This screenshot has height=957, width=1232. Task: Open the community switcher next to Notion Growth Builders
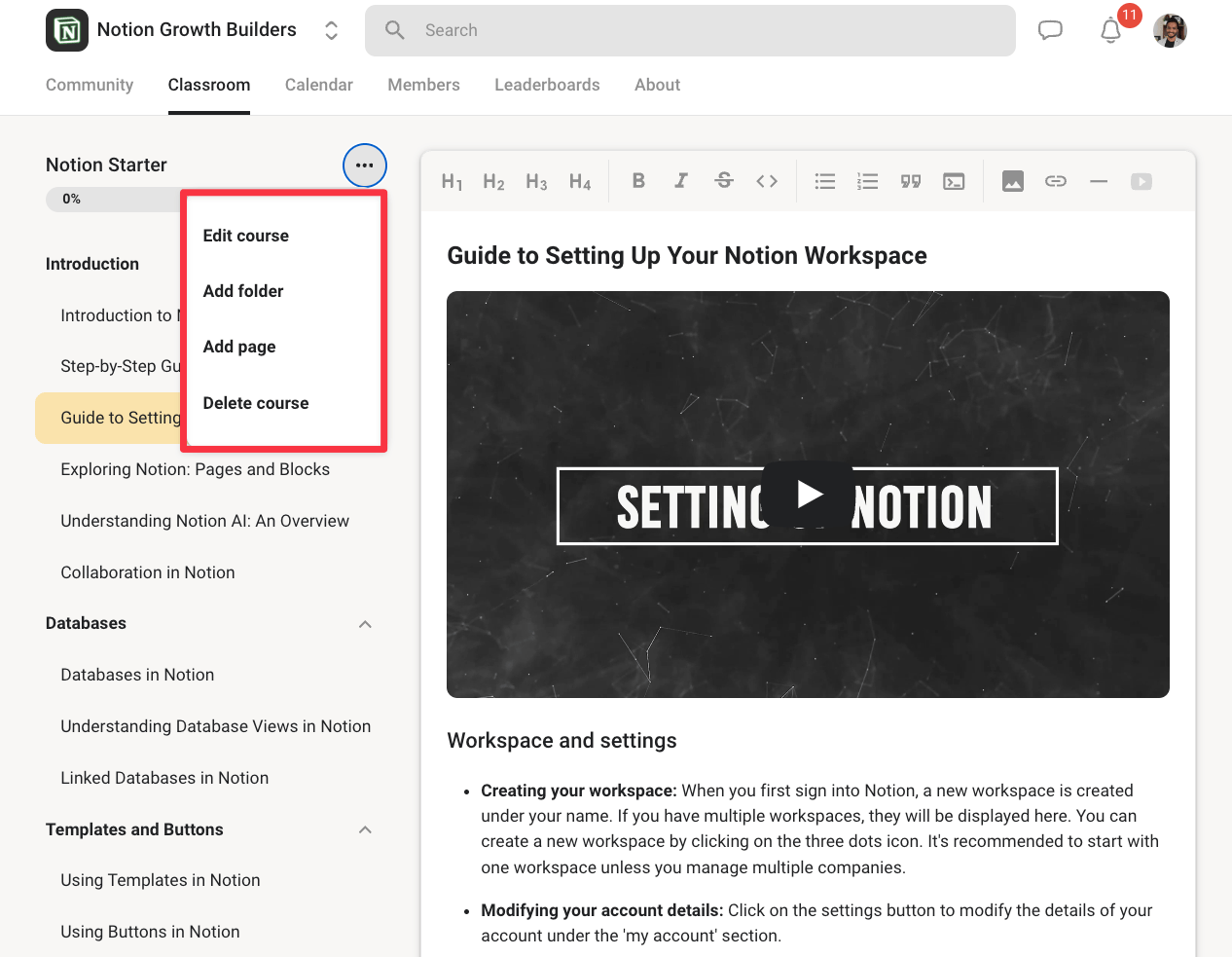pos(331,30)
